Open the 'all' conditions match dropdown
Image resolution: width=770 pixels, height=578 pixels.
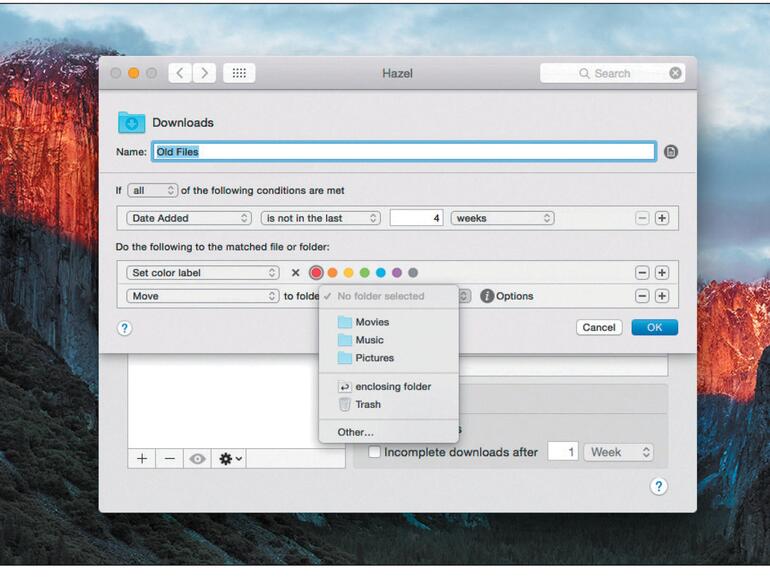click(x=153, y=191)
